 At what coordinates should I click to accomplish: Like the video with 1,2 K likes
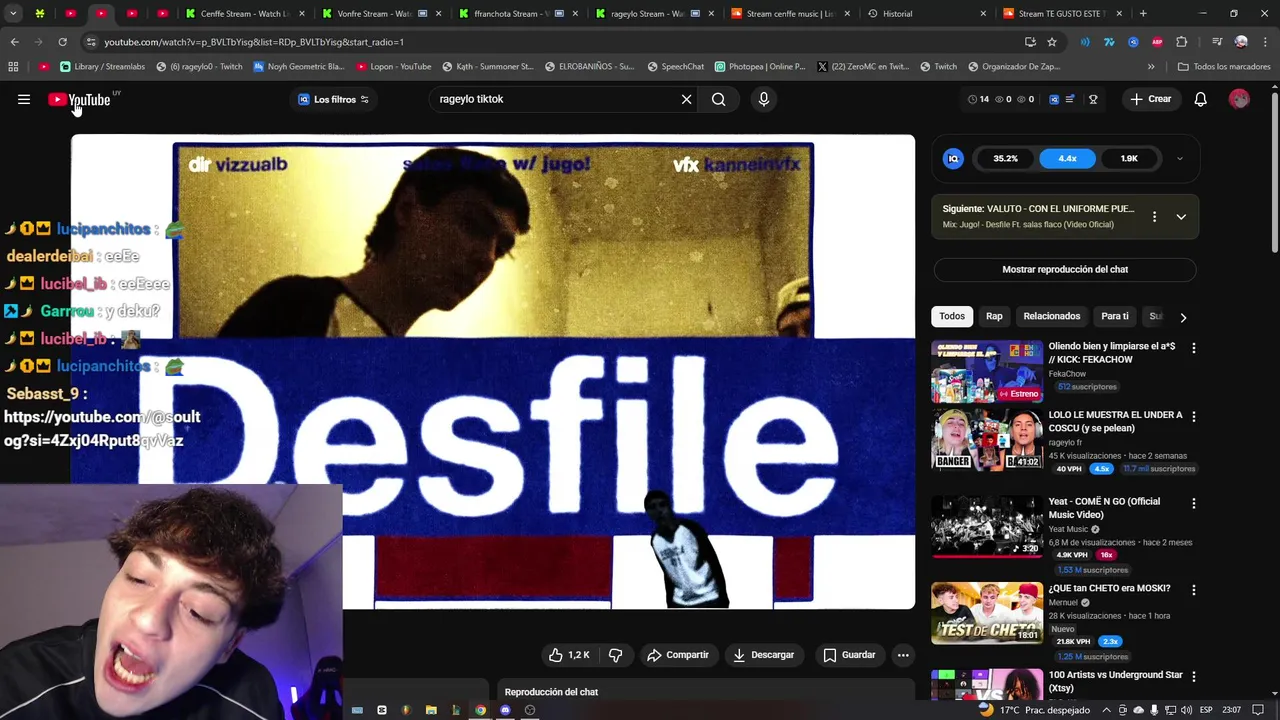point(569,655)
